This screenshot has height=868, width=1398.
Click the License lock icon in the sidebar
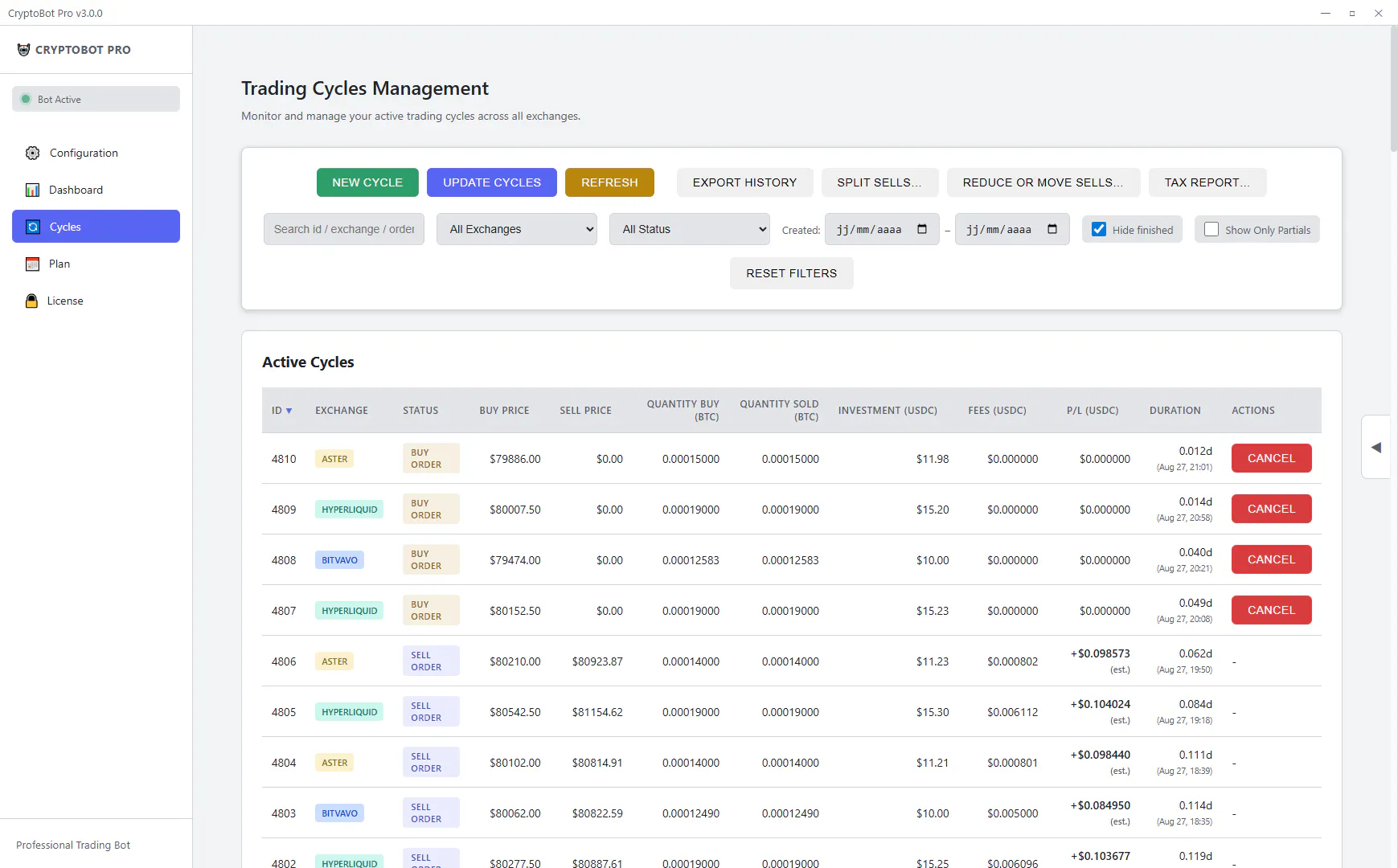pyautogui.click(x=31, y=301)
